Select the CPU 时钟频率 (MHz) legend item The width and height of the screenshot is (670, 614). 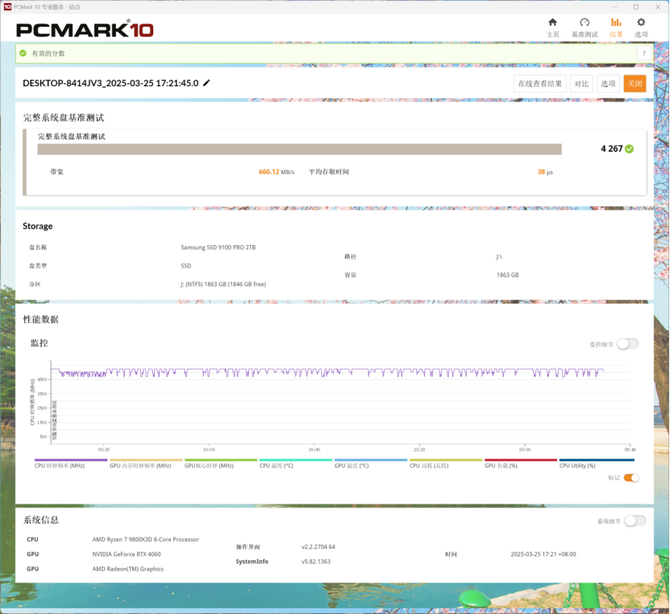coord(60,465)
